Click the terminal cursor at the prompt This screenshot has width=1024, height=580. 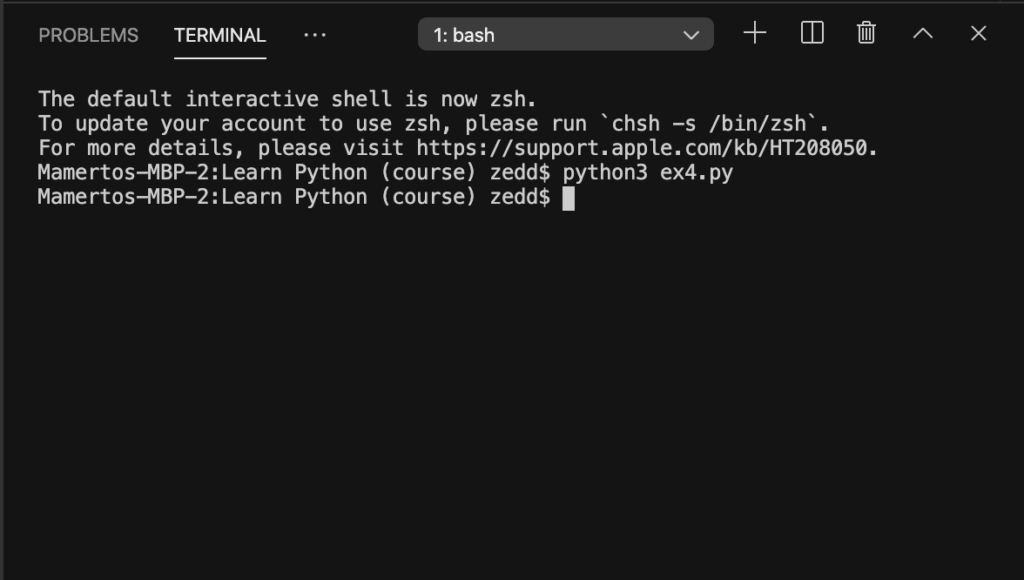click(x=568, y=198)
